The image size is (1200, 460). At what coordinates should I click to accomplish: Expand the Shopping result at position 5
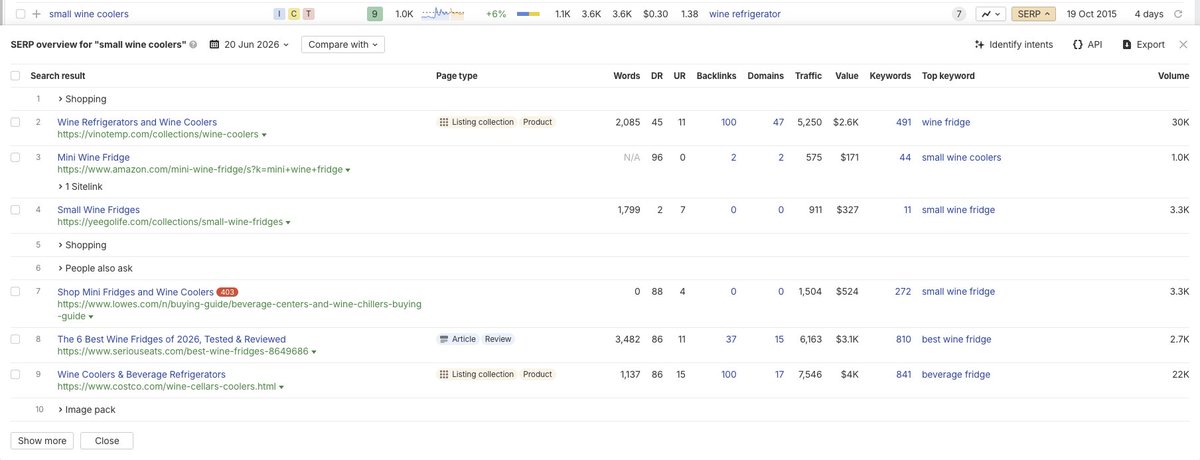point(82,244)
